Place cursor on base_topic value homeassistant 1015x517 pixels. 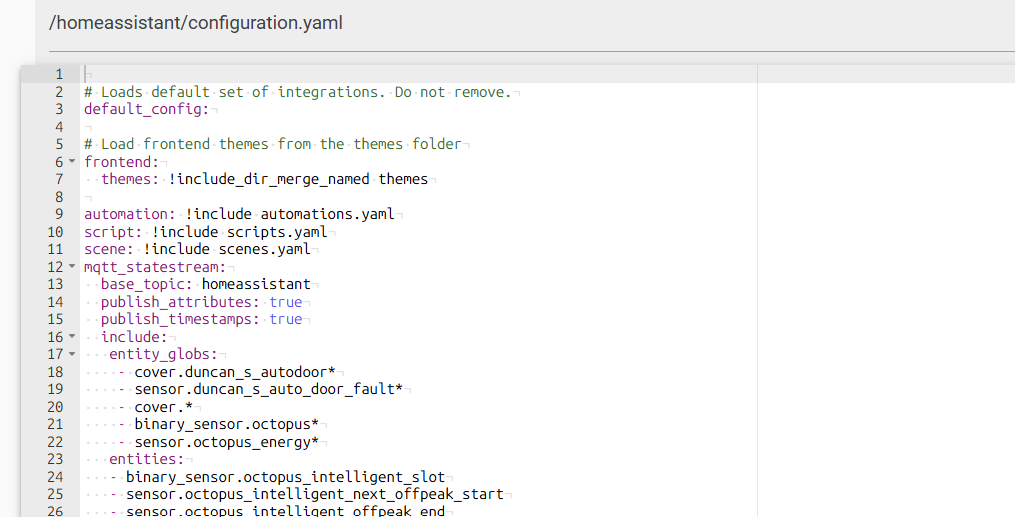tap(256, 284)
